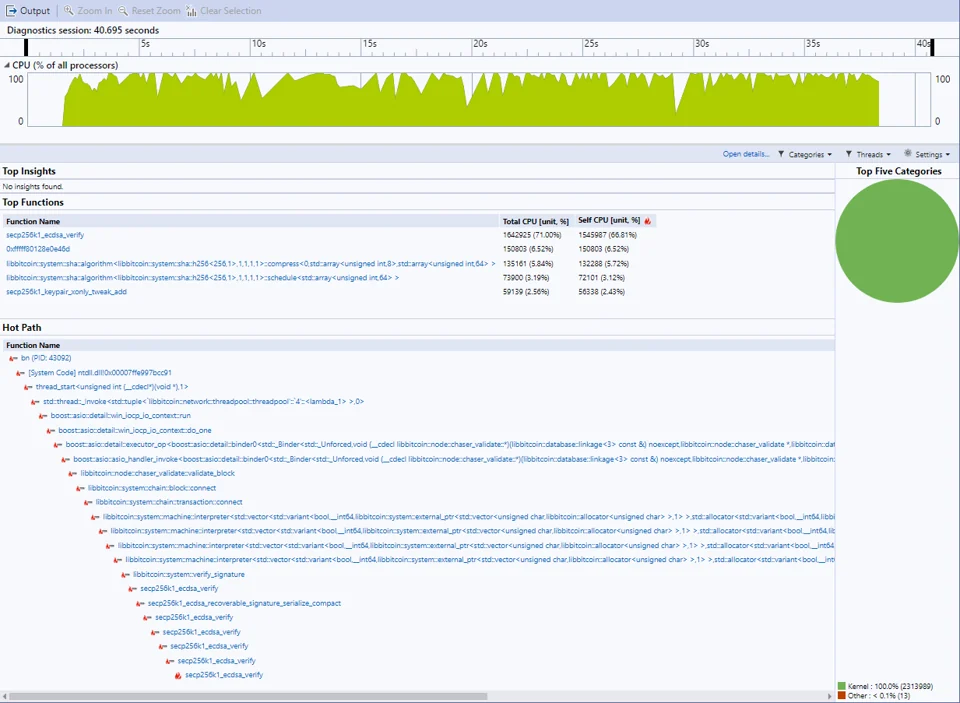
Task: Sort by Total CPU column header
Action: (536, 221)
